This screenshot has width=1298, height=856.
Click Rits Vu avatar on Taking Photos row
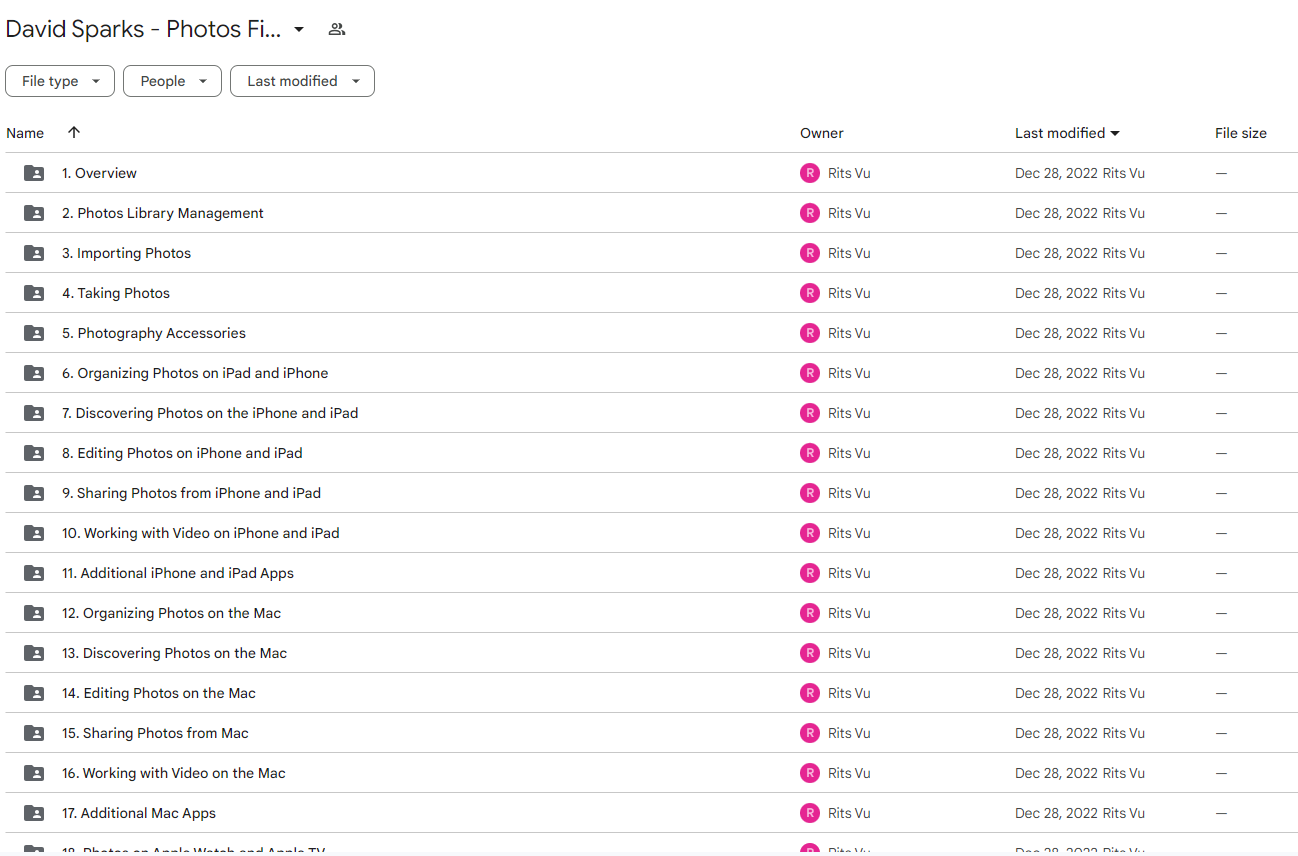pos(810,293)
